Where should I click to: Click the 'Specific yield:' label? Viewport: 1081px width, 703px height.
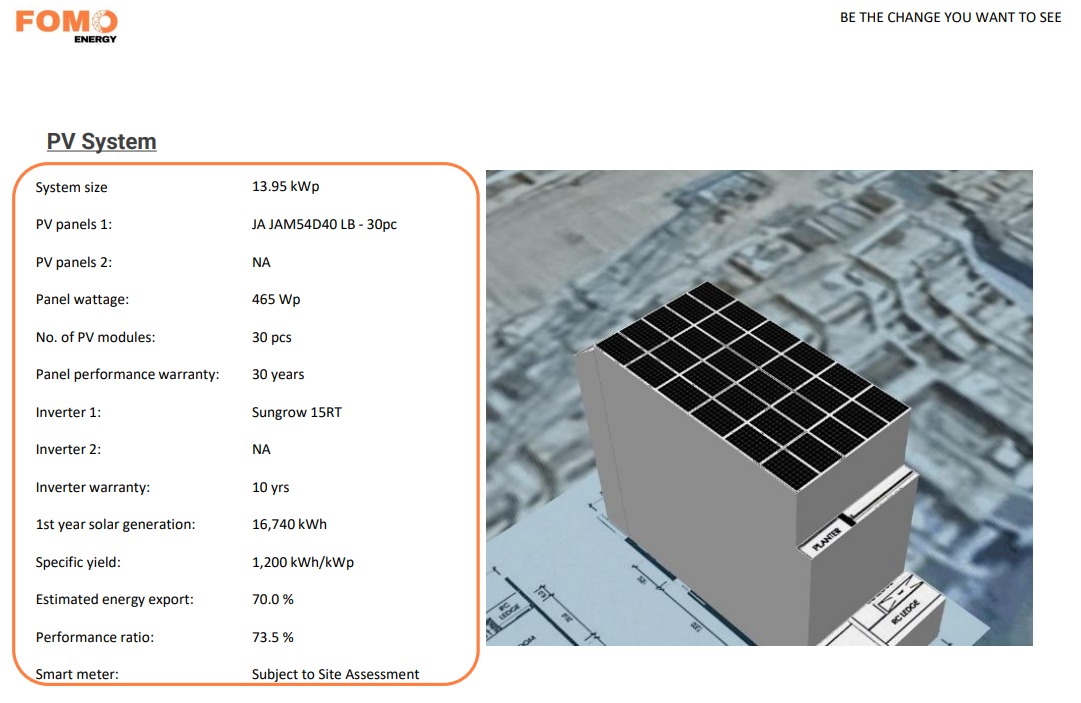click(x=78, y=562)
